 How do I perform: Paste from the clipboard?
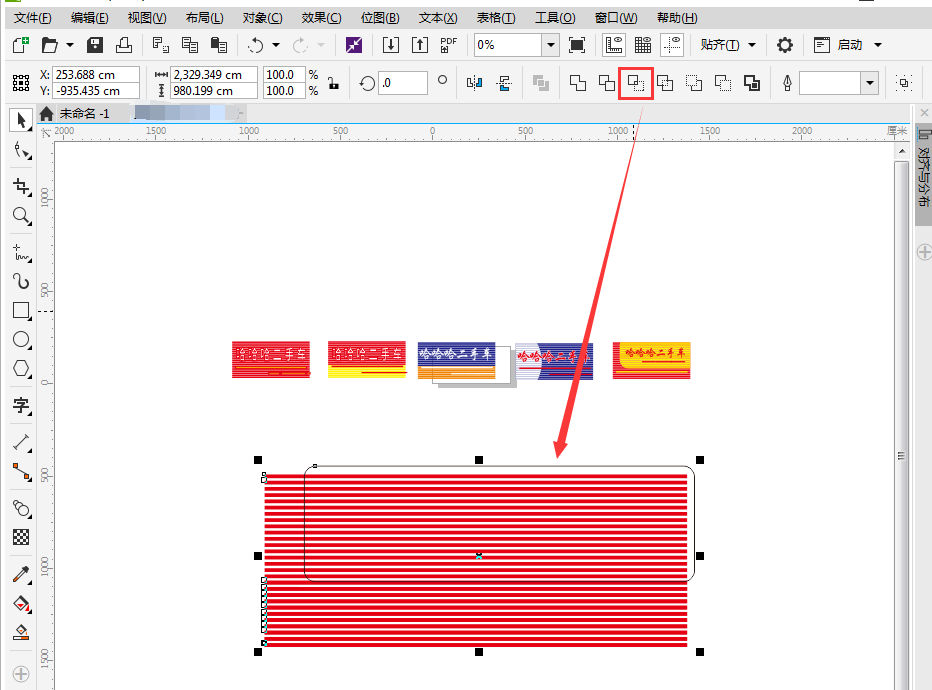click(219, 45)
